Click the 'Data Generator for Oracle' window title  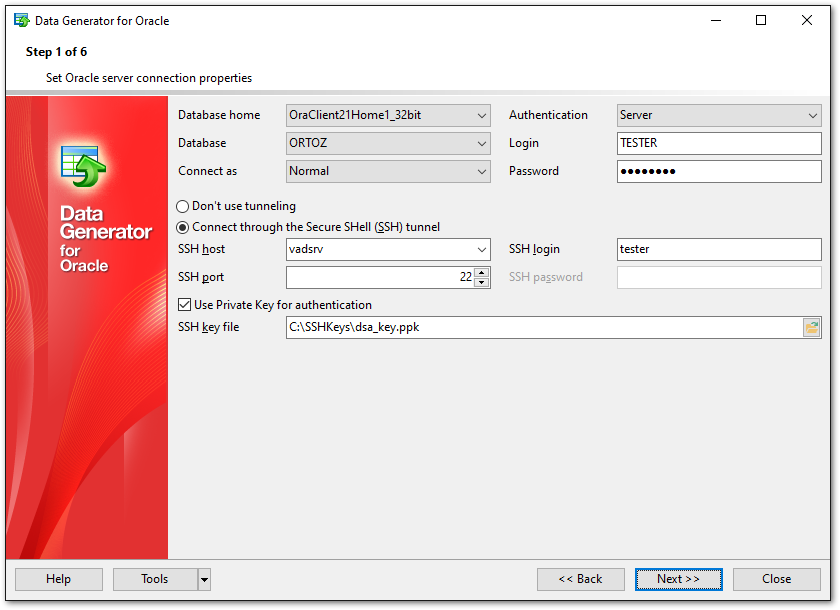tap(102, 21)
